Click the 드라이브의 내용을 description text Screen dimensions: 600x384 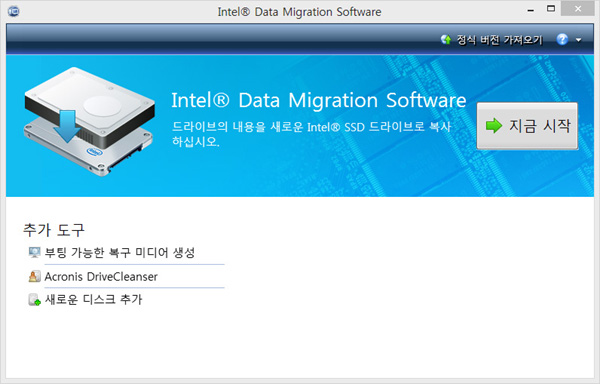click(311, 134)
